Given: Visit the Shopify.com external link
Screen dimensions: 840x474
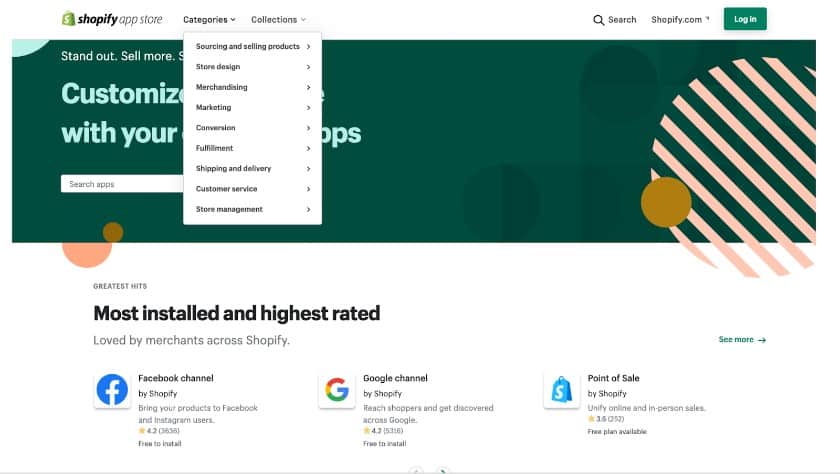Looking at the screenshot, I should (x=680, y=20).
